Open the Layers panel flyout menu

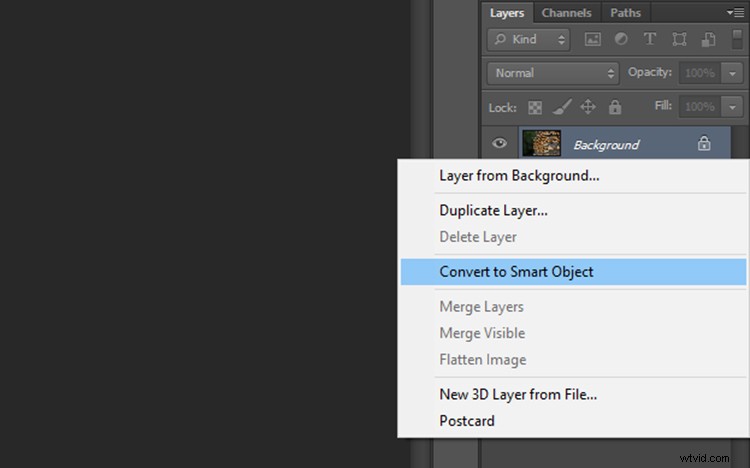tap(738, 13)
